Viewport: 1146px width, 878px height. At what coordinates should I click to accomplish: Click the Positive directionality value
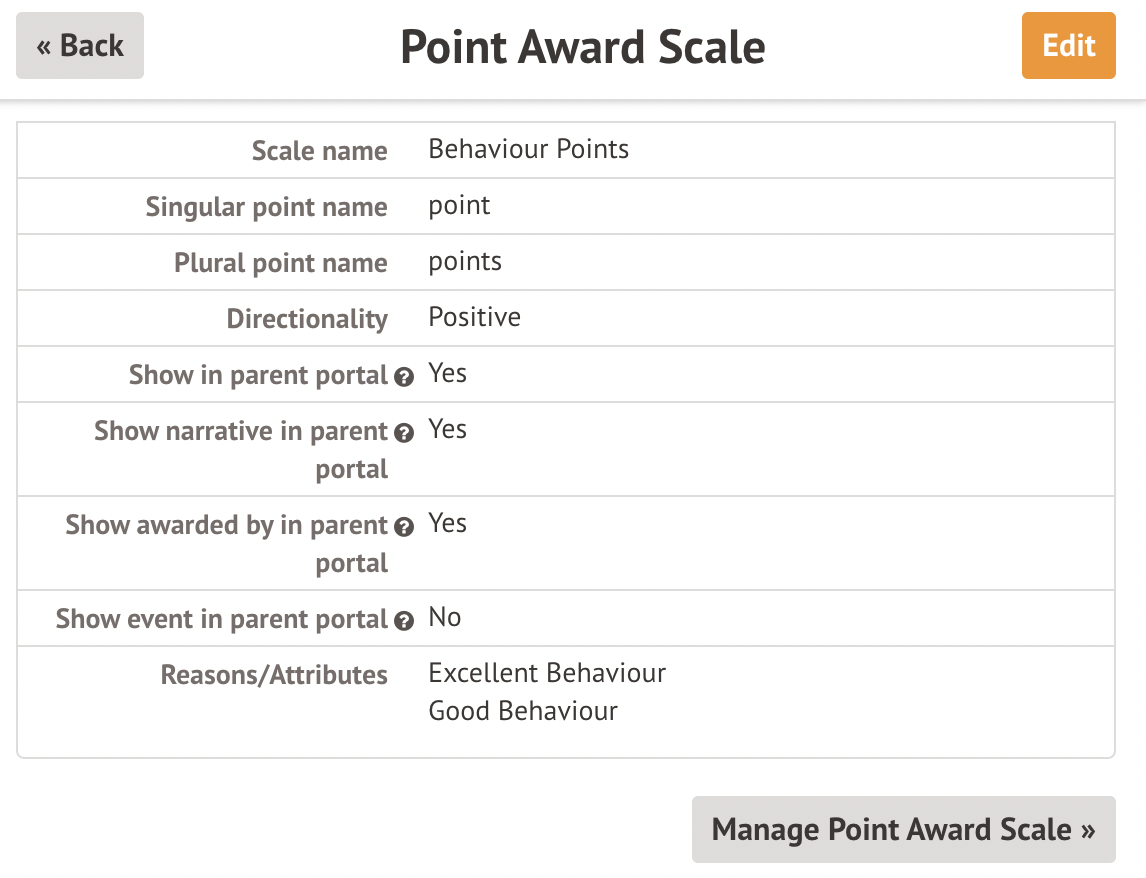tap(474, 318)
